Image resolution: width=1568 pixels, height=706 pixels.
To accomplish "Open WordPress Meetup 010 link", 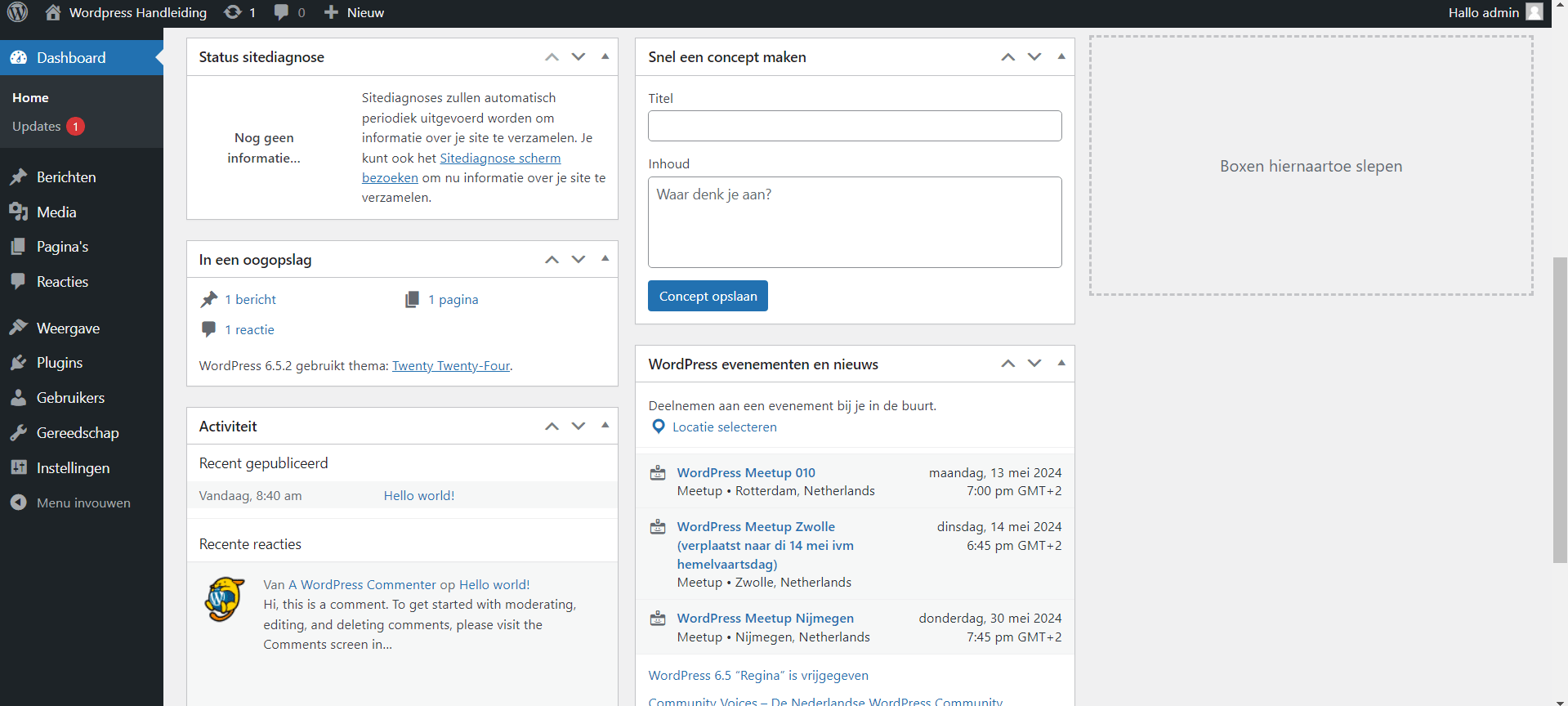I will pos(746,473).
